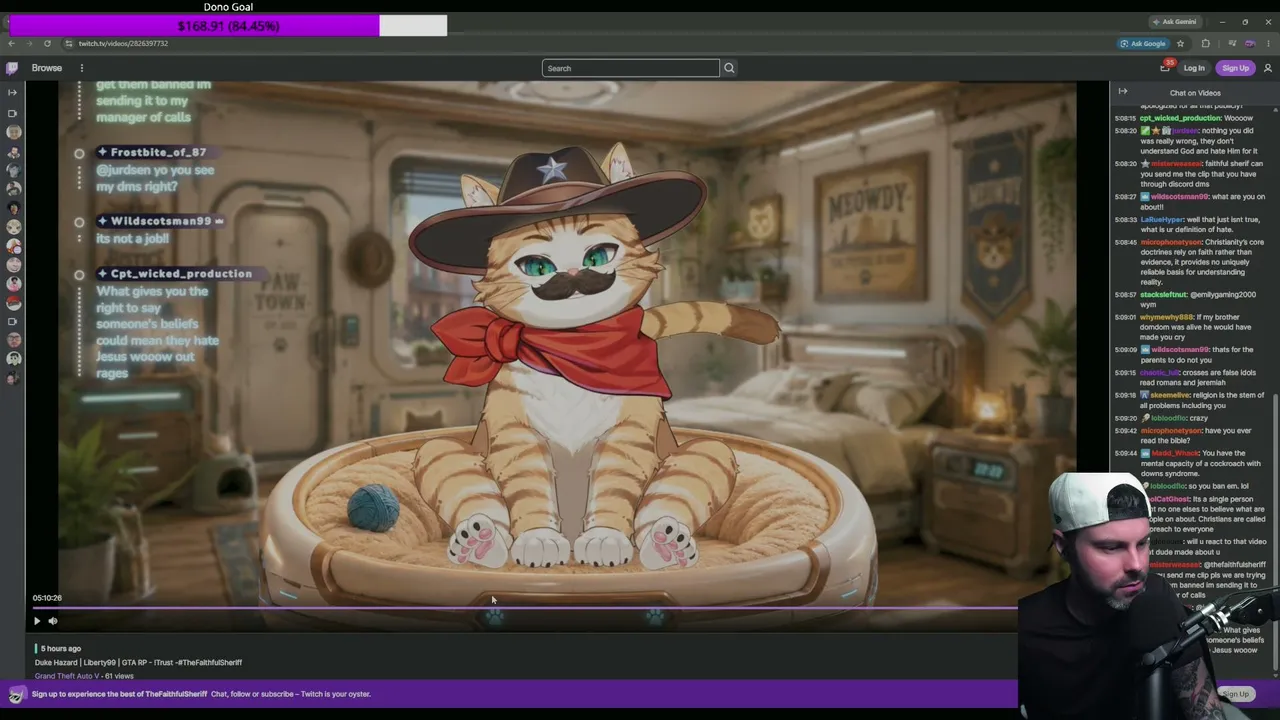Click Cpt_wicked_production in the video overlay chat
Image resolution: width=1280 pixels, height=720 pixels.
(181, 274)
